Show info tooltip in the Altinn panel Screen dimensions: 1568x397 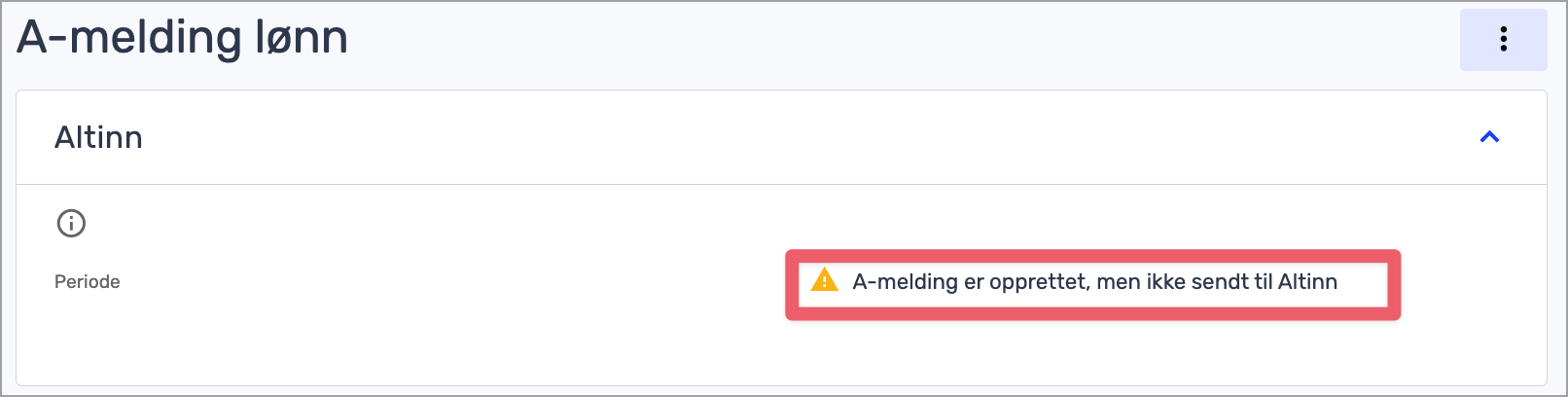[x=71, y=223]
